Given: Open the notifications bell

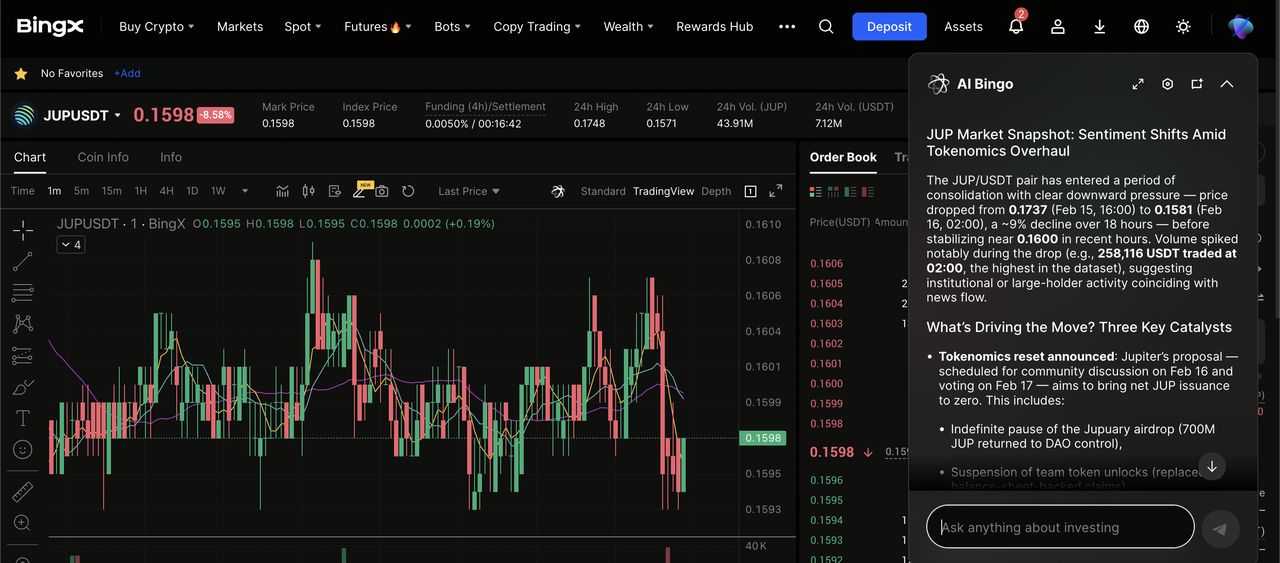Looking at the screenshot, I should click(x=1016, y=27).
